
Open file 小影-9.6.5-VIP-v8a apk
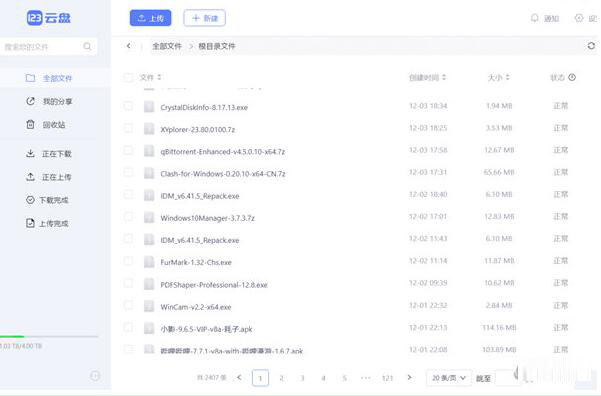click(x=206, y=329)
